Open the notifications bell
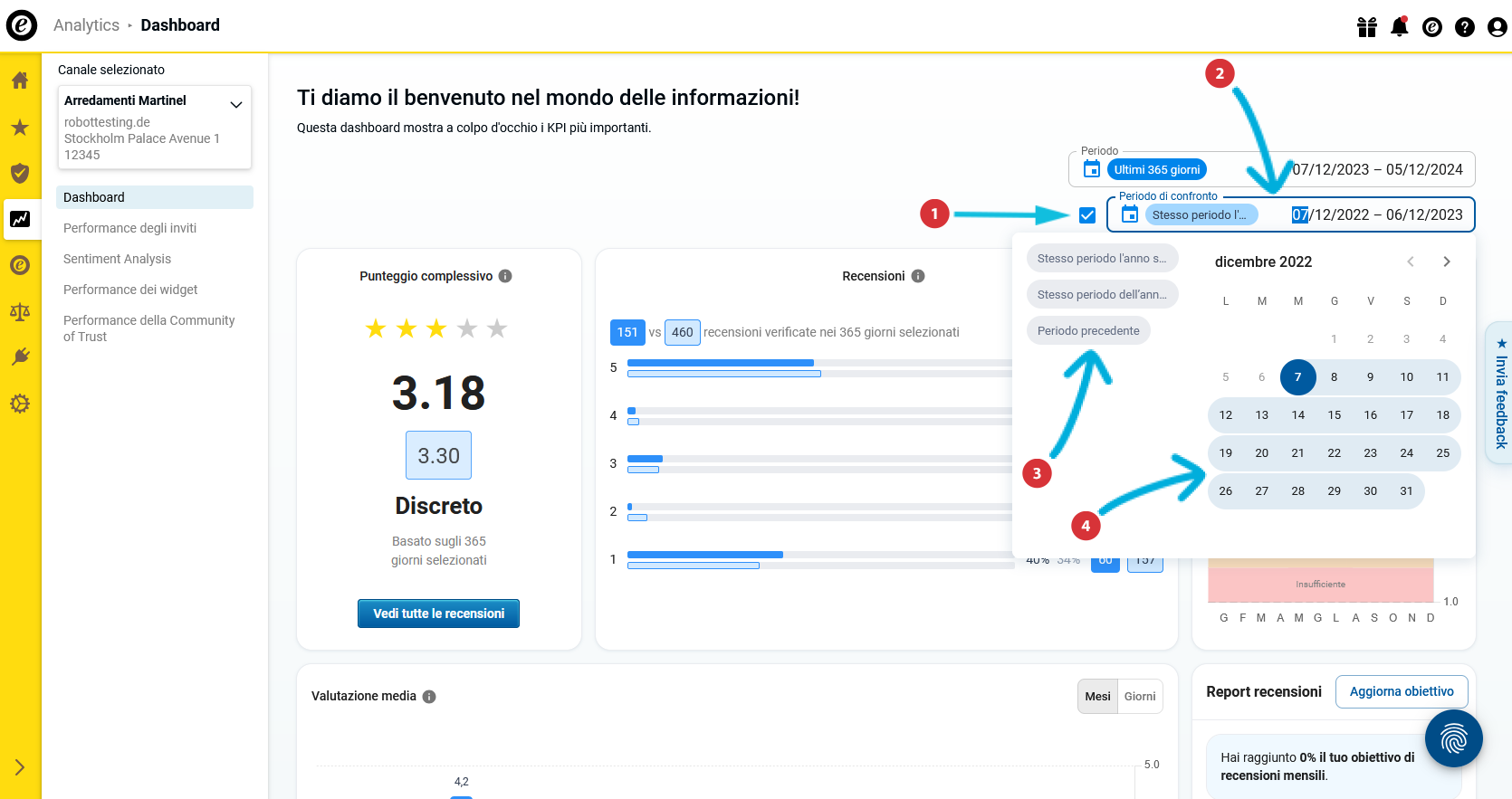1512x799 pixels. (x=1399, y=27)
